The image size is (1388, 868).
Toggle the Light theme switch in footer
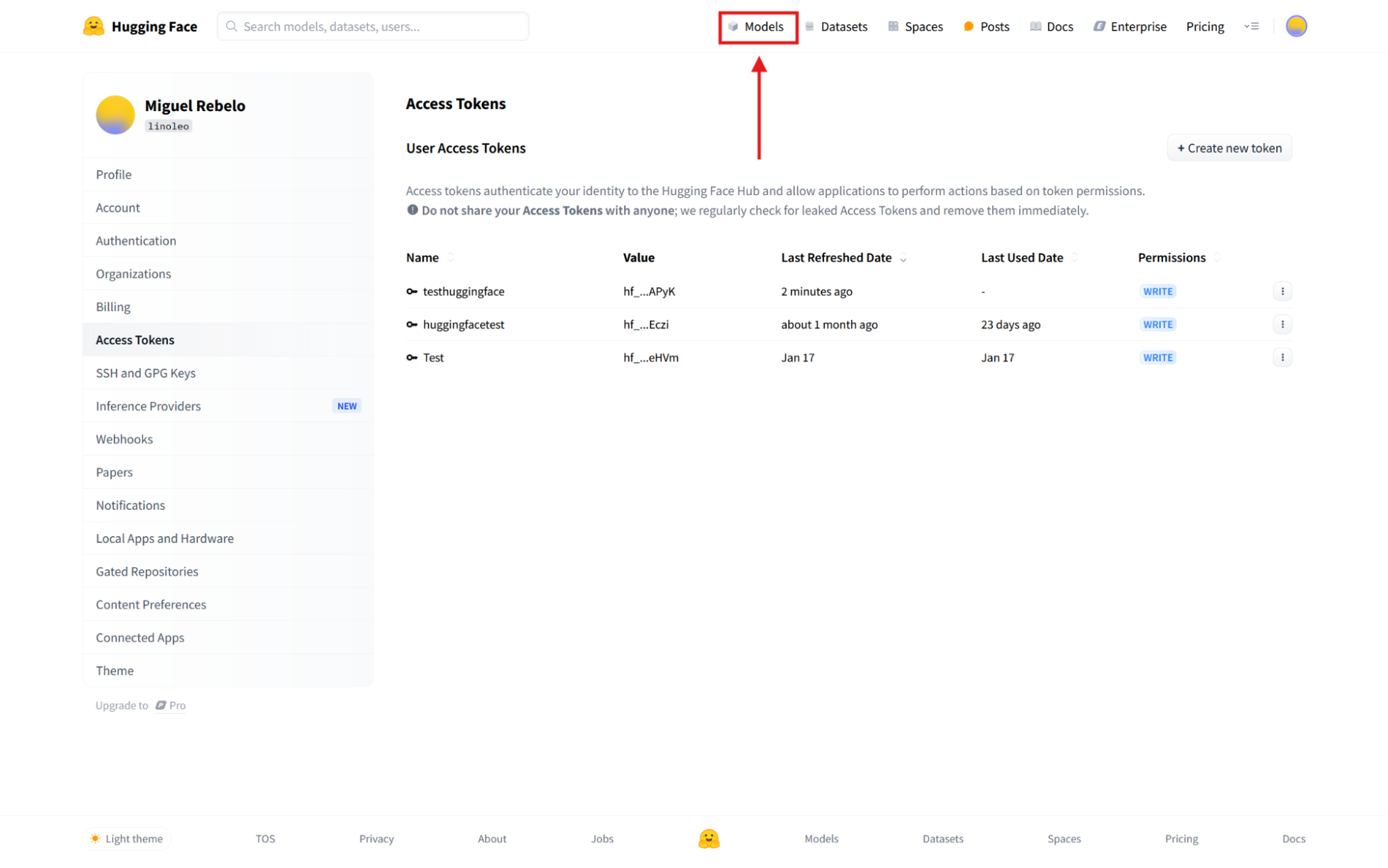point(127,838)
